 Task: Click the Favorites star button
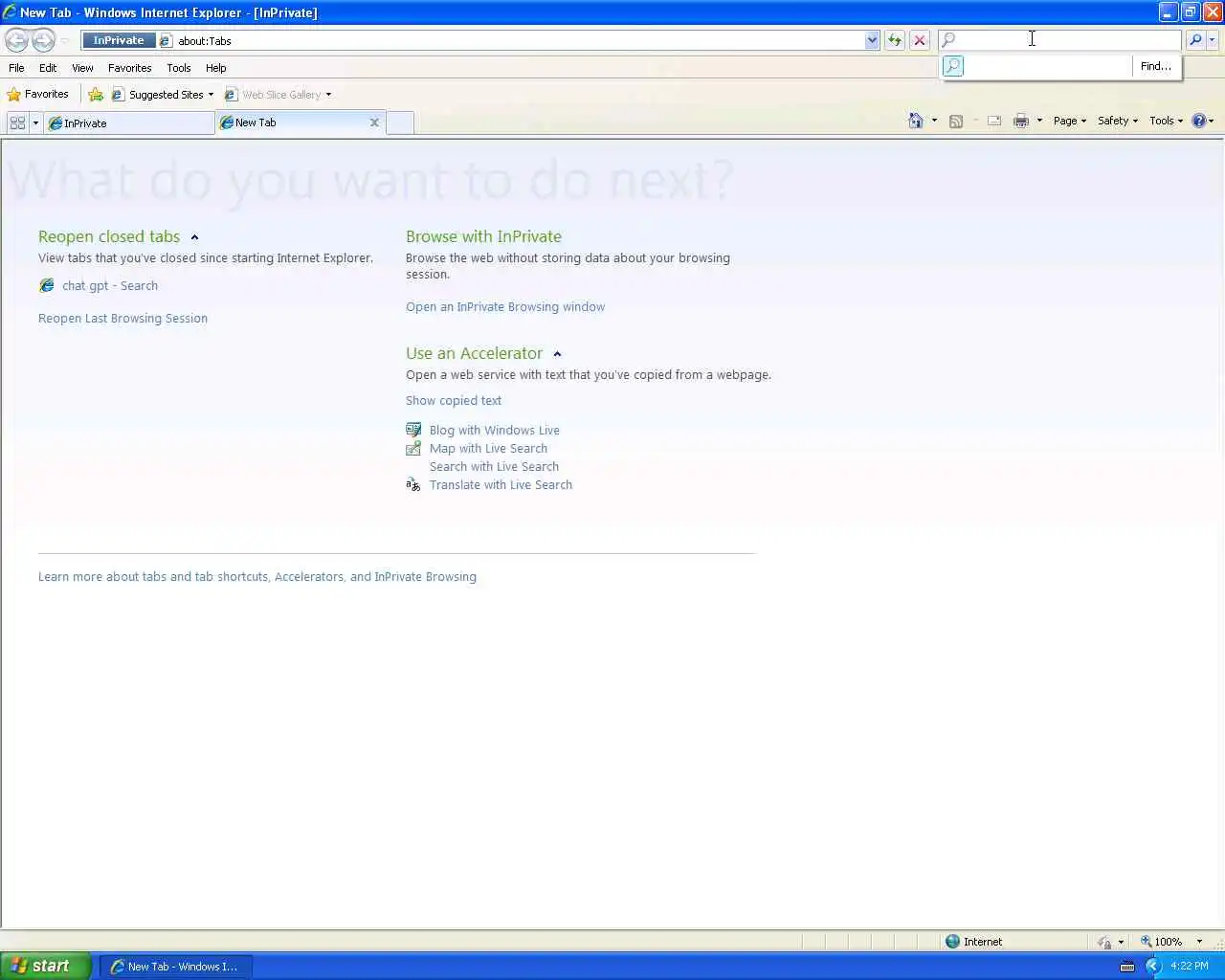point(38,94)
